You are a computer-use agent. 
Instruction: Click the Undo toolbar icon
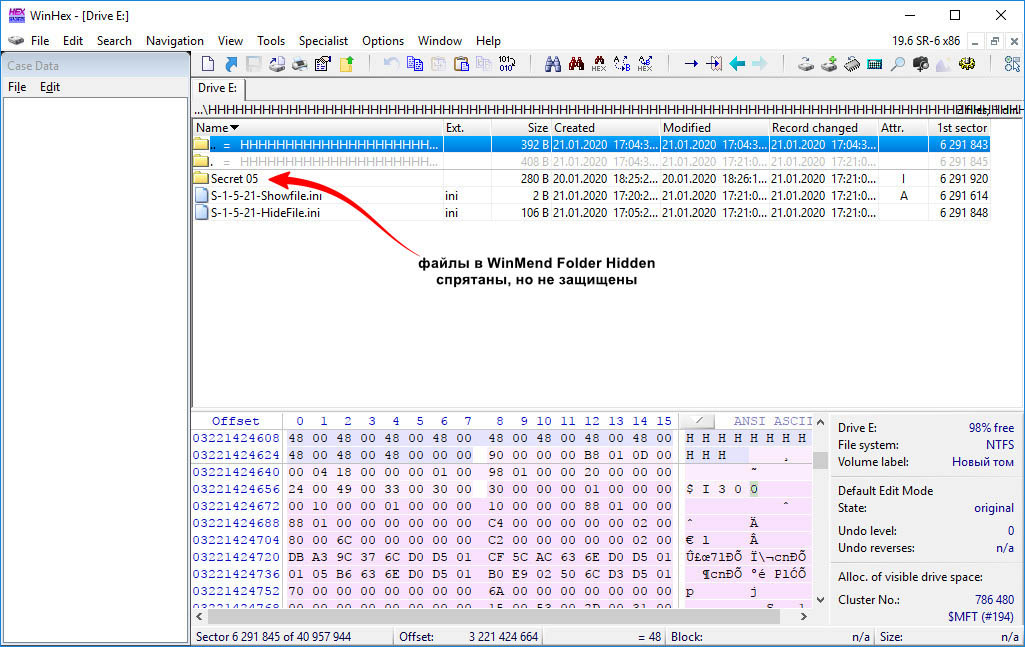point(391,63)
